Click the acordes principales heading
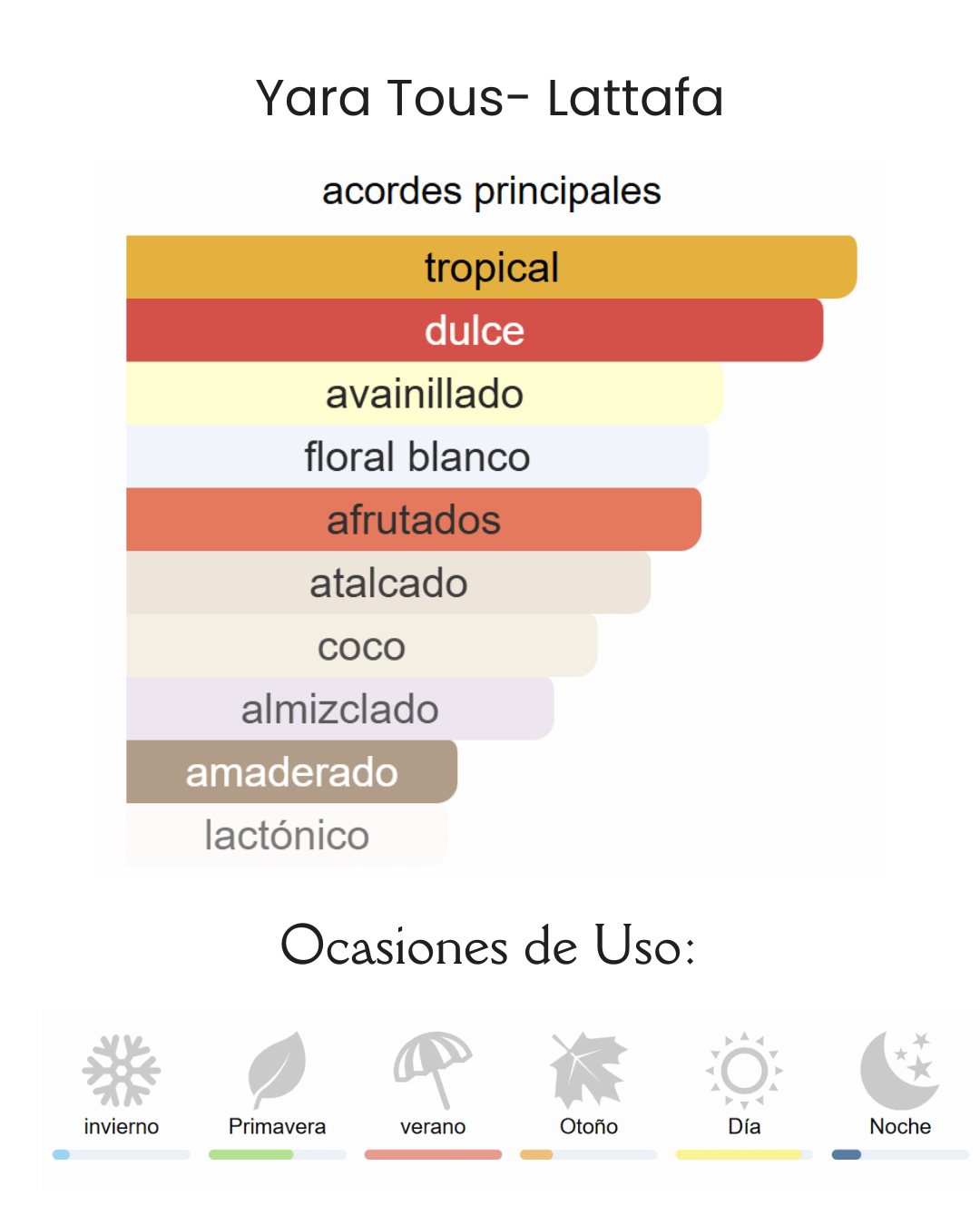Image resolution: width=980 pixels, height=1225 pixels. pyautogui.click(x=491, y=191)
